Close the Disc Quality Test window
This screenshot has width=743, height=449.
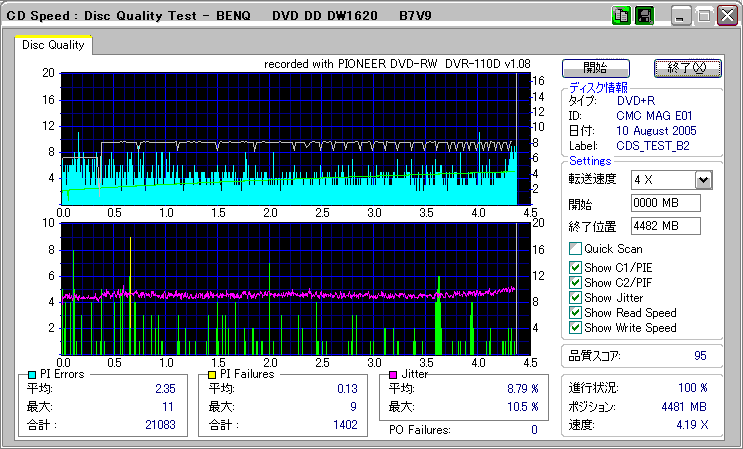(x=725, y=16)
